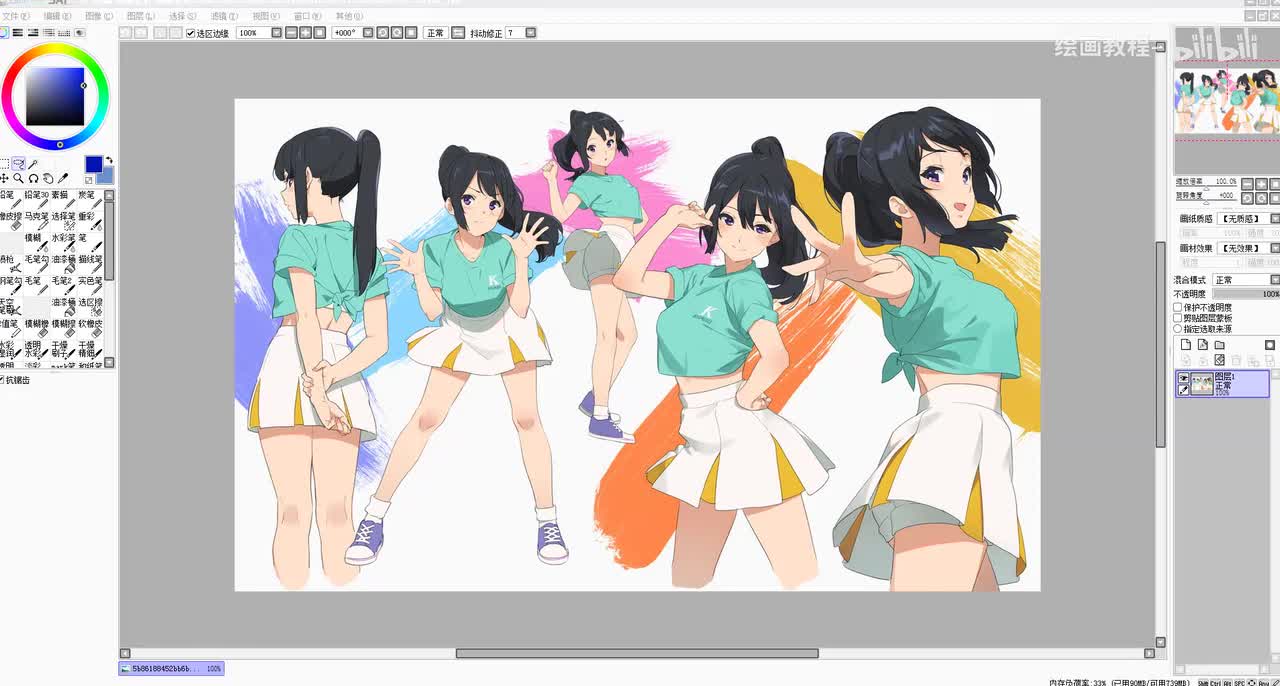Select the rotate view tool
This screenshot has height=686, width=1280.
(33, 179)
